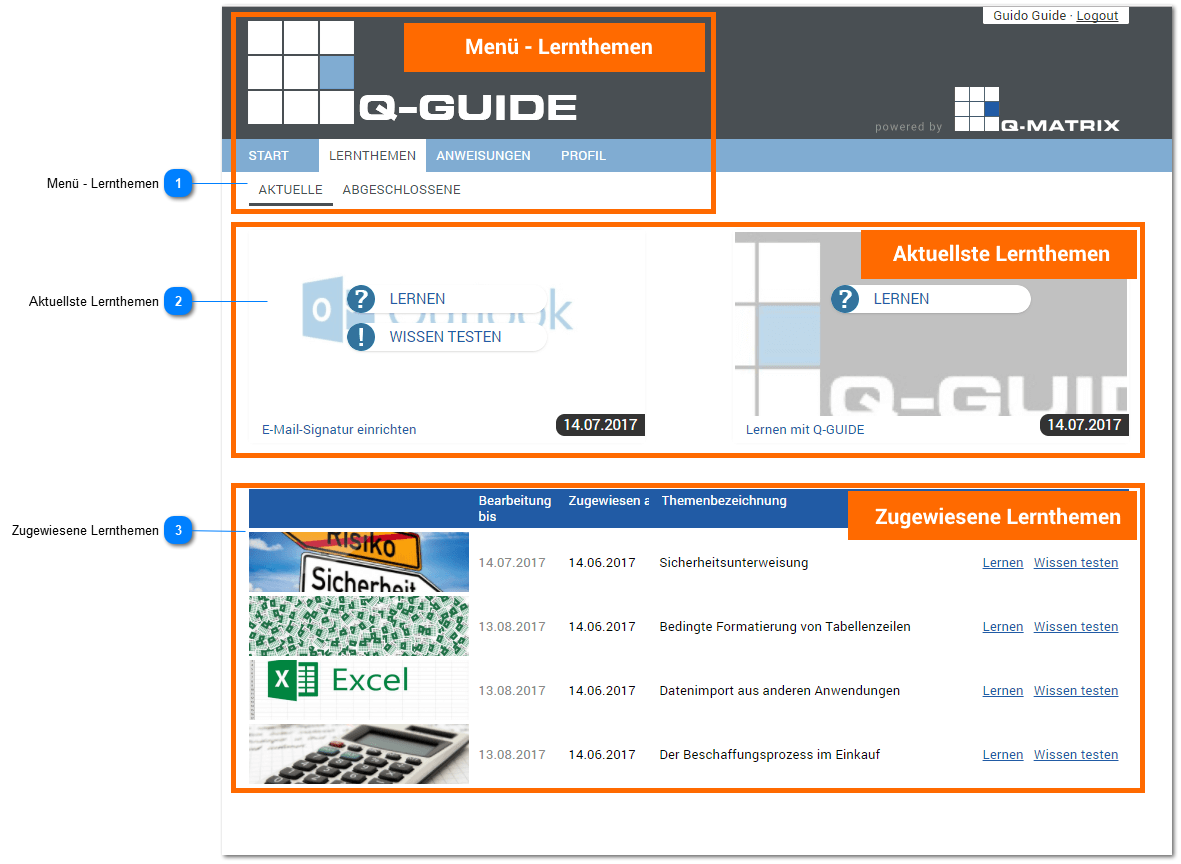Switch to the ANWEISUNGEN tab
Viewport: 1181px width, 864px height.
(x=484, y=156)
